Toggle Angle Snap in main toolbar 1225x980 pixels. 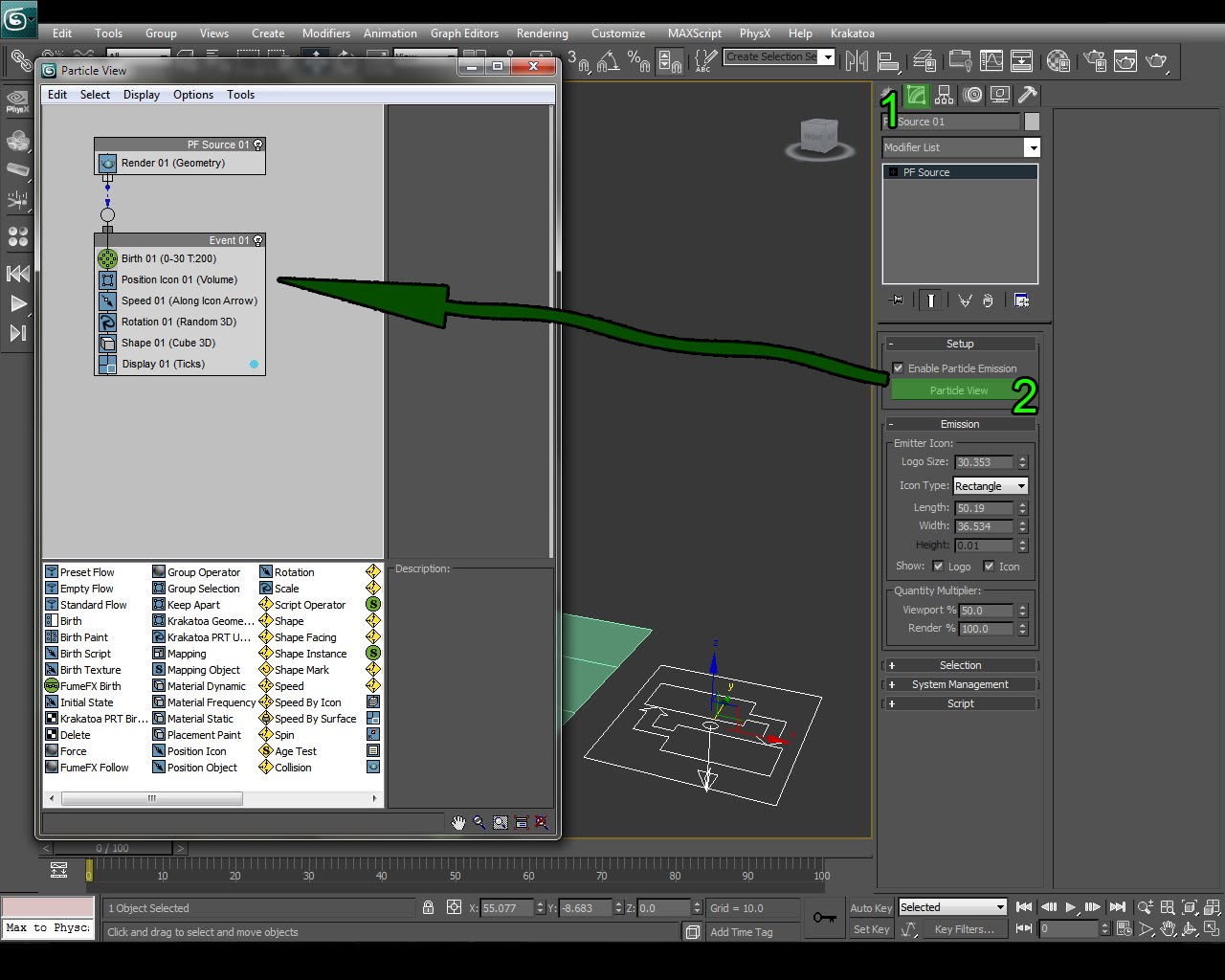pos(608,62)
